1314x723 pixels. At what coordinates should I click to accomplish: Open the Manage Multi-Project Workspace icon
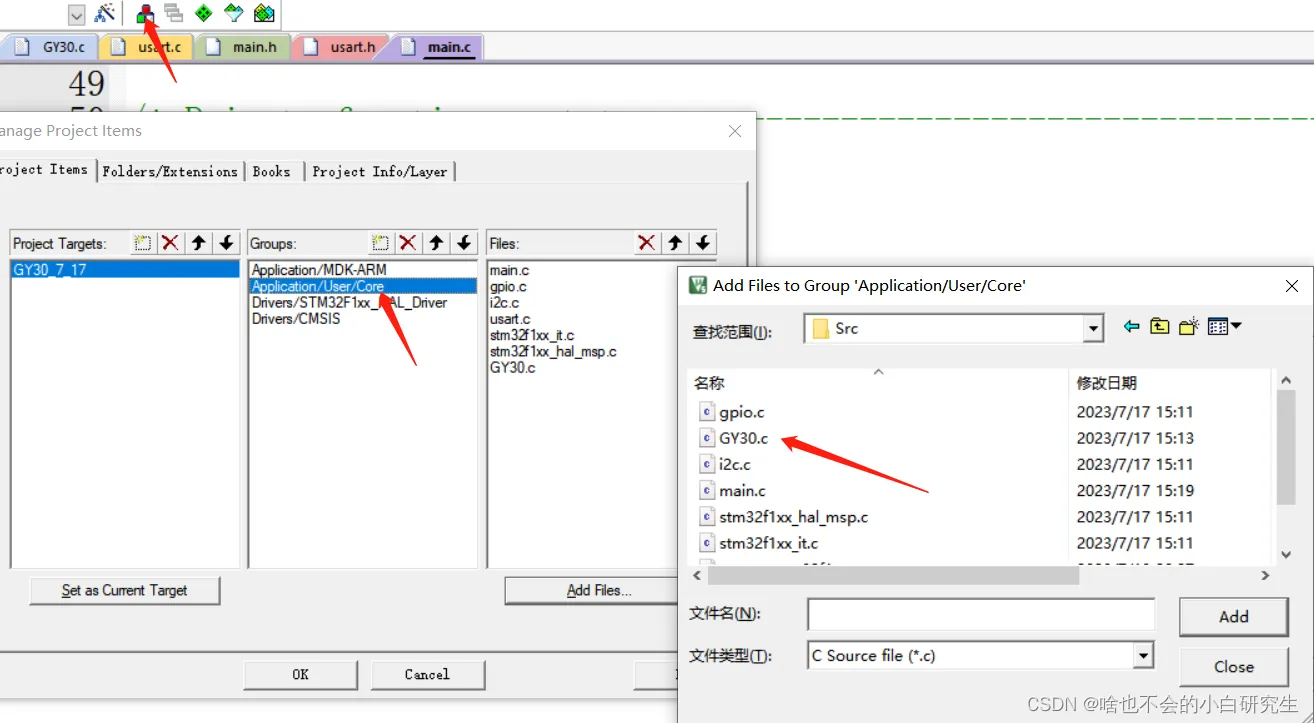tap(174, 14)
